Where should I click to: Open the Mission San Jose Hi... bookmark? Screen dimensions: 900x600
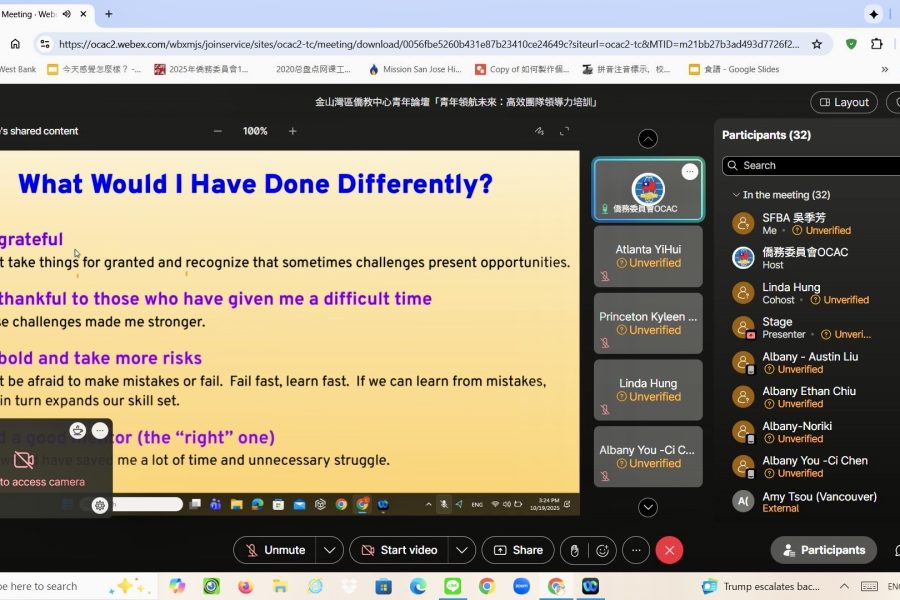coord(415,69)
